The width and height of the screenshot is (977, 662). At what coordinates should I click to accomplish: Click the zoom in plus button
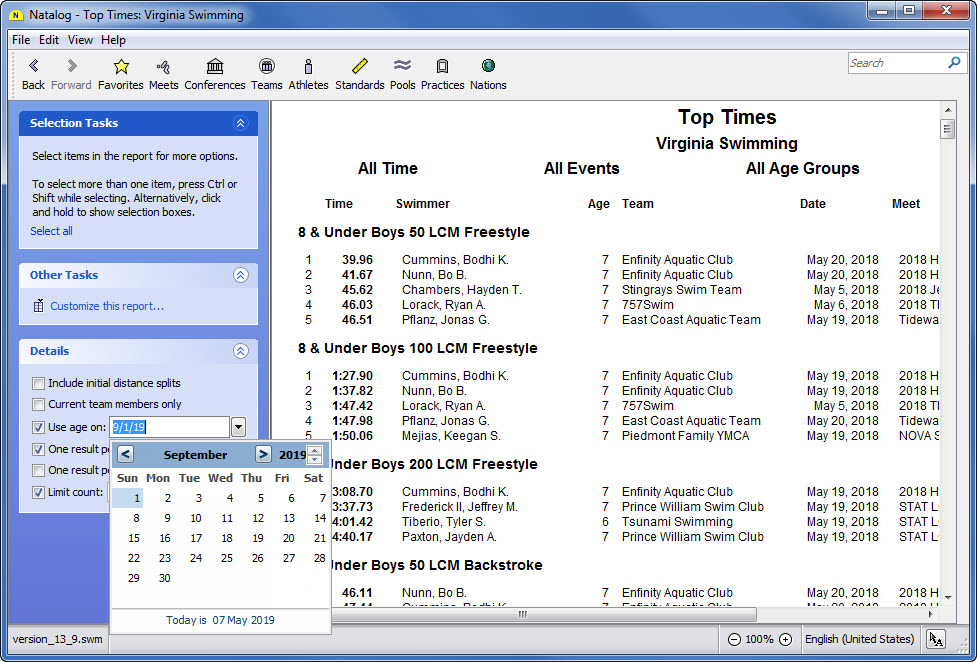pyautogui.click(x=785, y=639)
